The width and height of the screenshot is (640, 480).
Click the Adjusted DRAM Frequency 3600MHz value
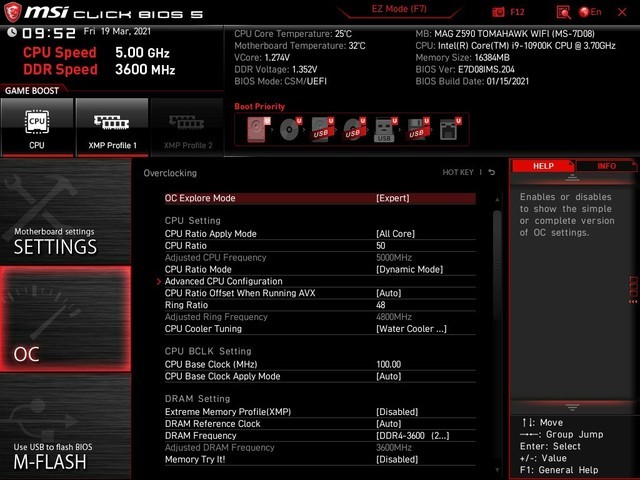tap(394, 447)
